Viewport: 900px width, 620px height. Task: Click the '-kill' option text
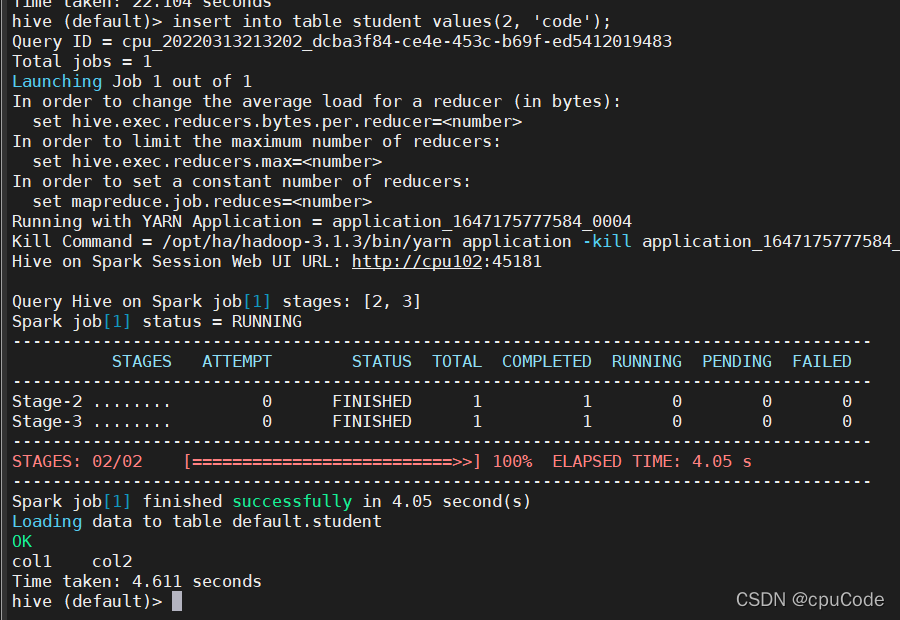607,242
